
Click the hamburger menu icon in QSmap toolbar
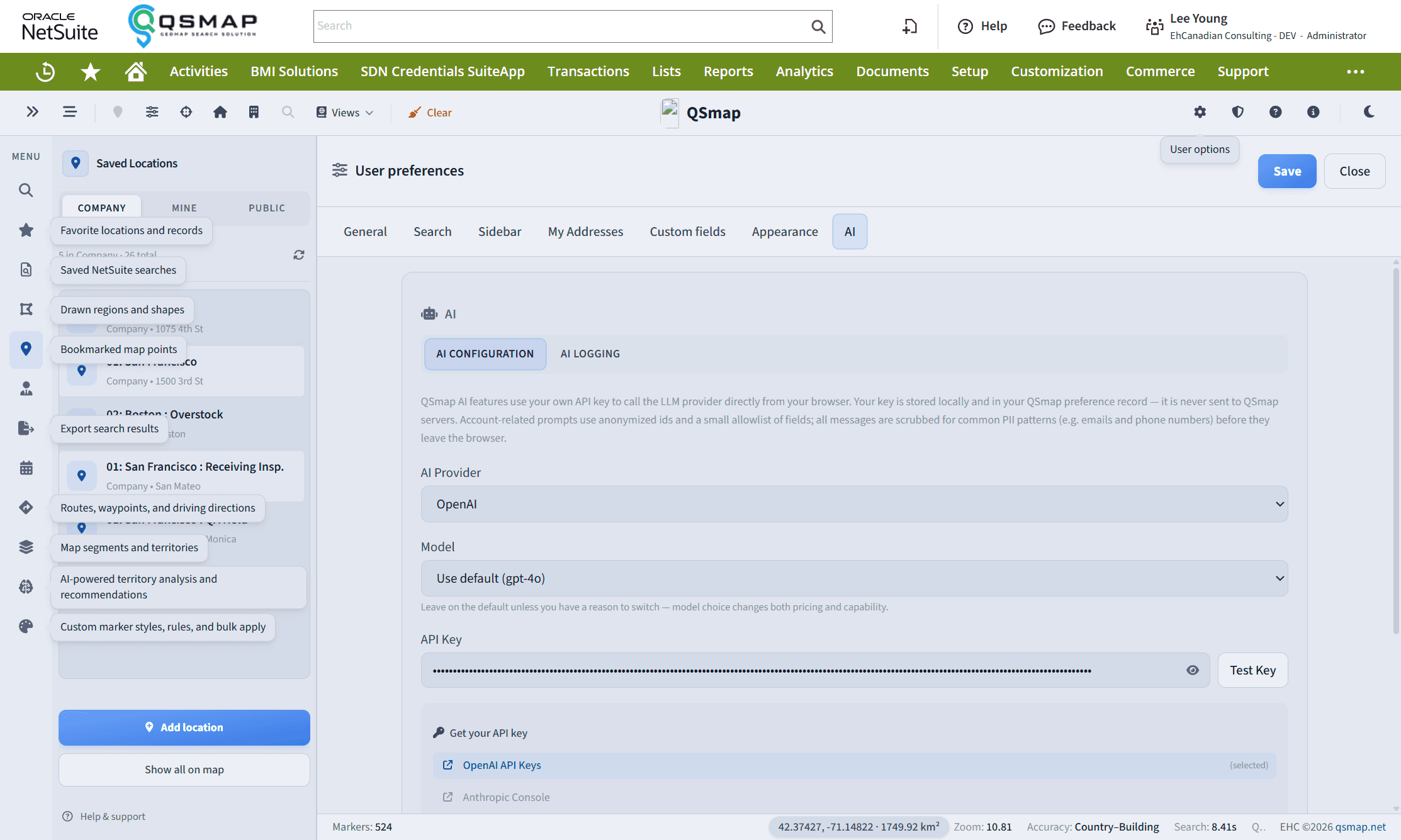[70, 112]
